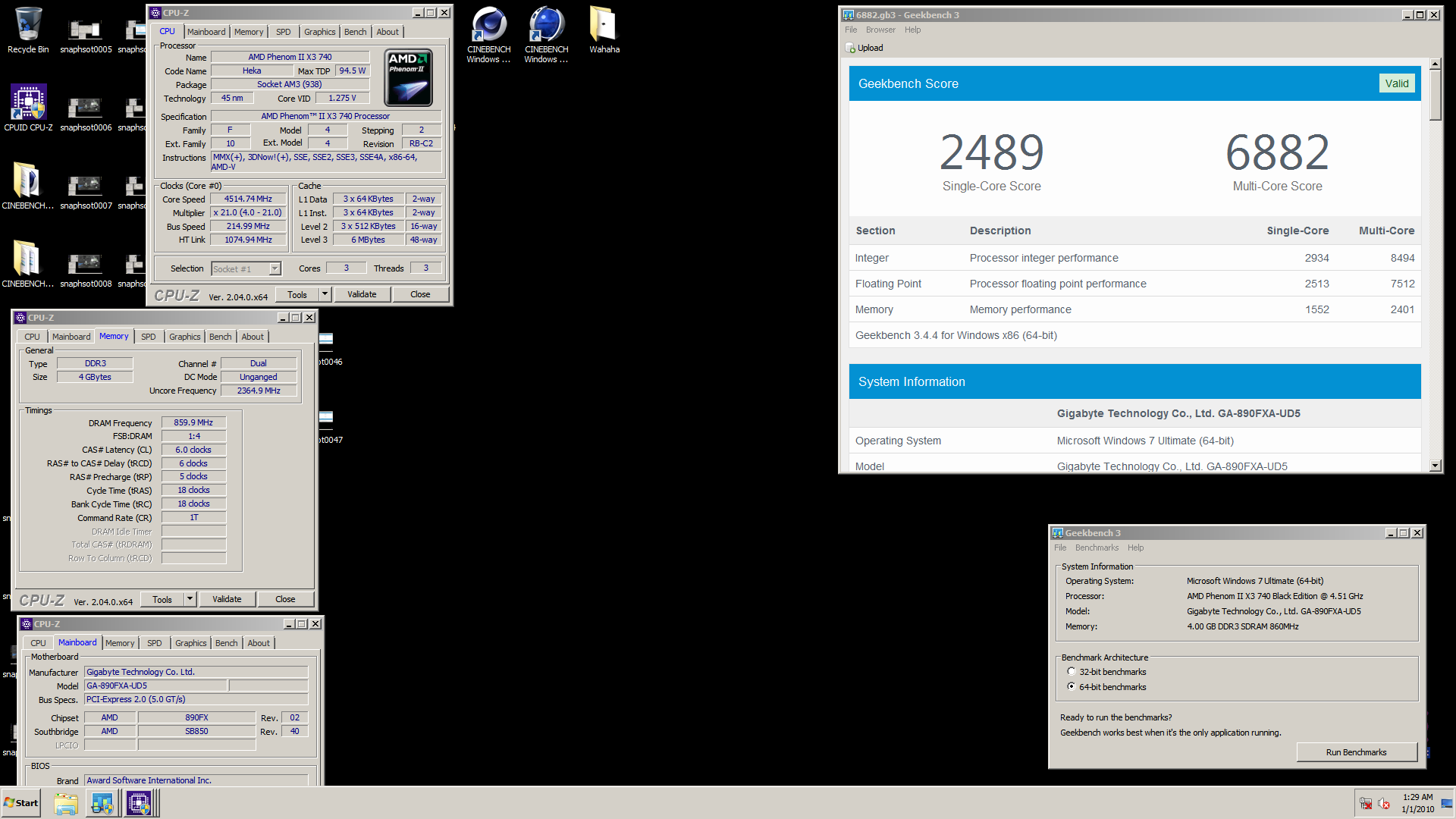The height and width of the screenshot is (819, 1456).
Task: Open the Recycle Bin desktop icon
Action: click(28, 30)
